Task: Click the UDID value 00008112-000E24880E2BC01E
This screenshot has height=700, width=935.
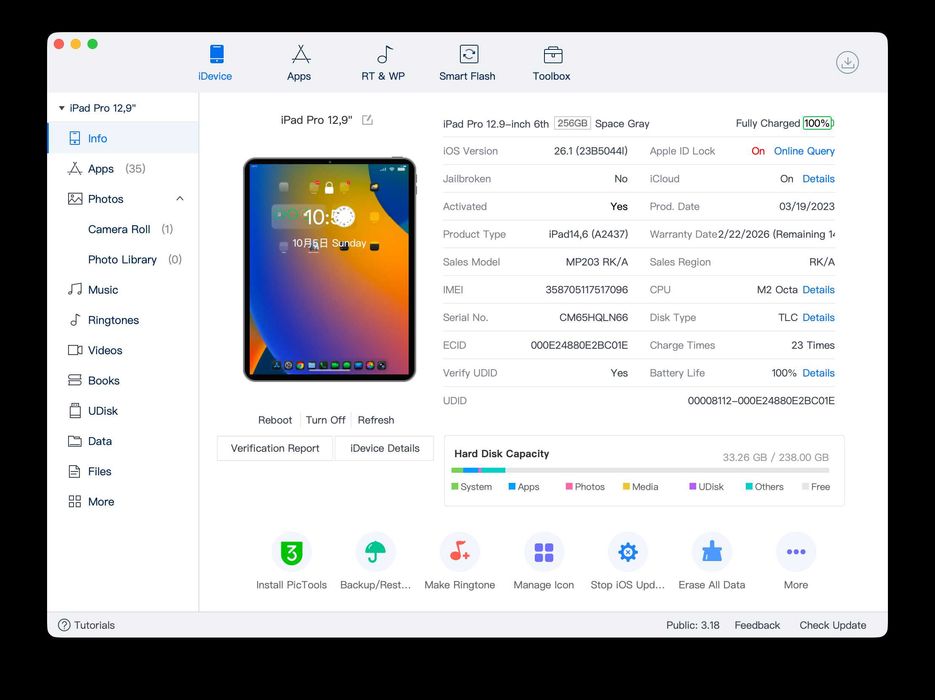Action: [x=761, y=401]
